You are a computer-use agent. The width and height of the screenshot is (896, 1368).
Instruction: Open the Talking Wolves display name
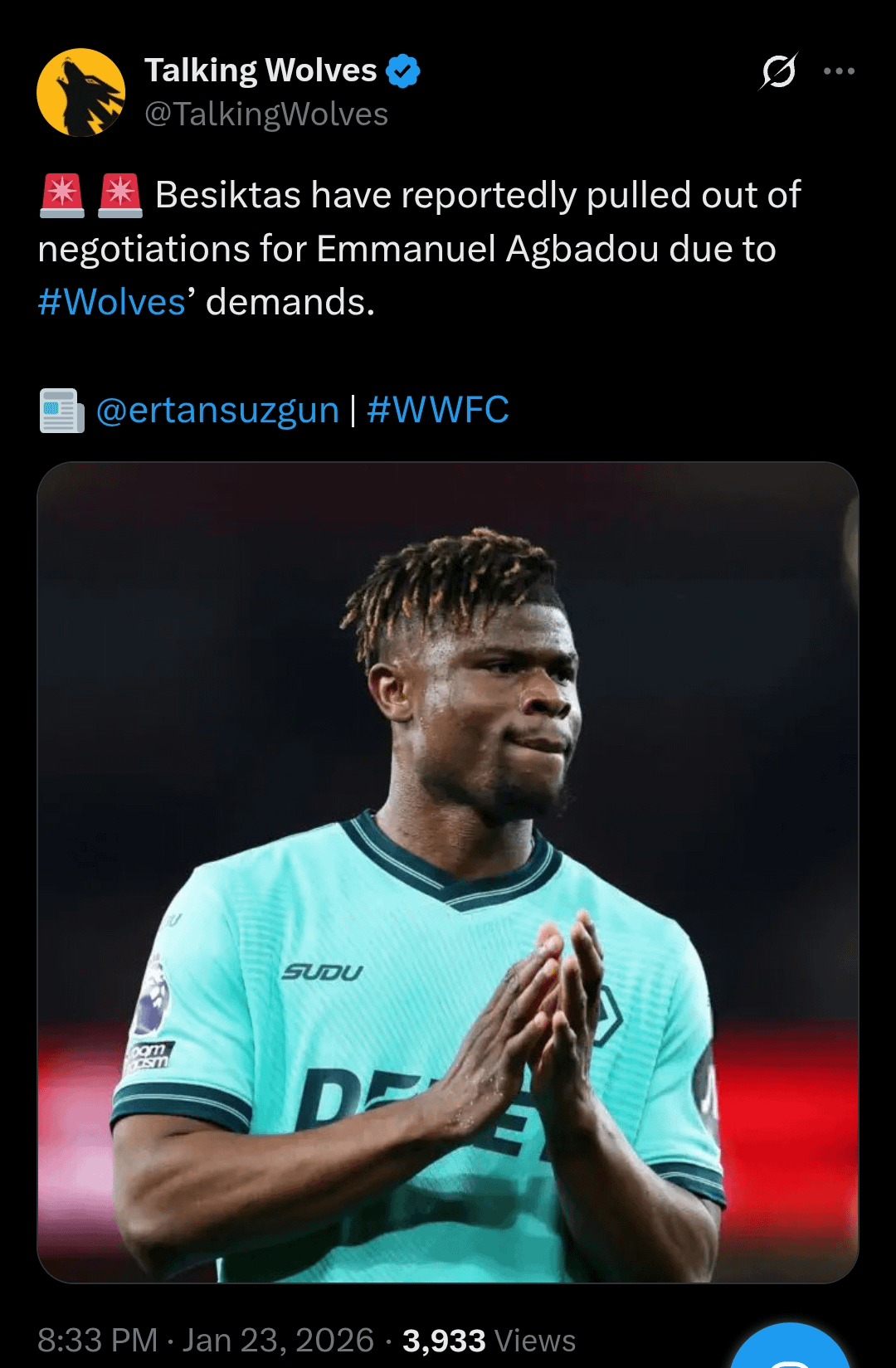point(261,71)
